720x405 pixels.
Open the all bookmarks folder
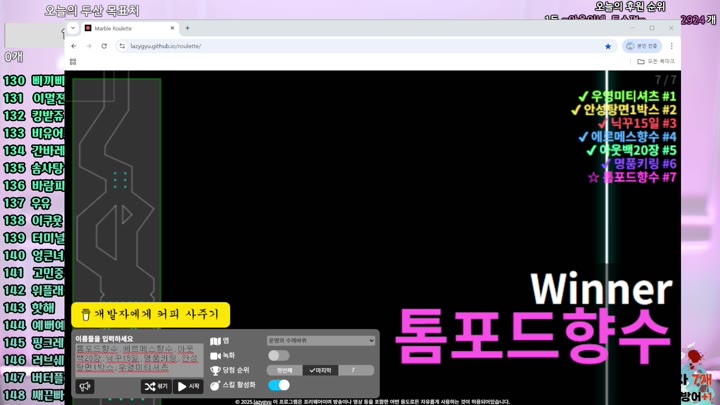[x=655, y=62]
